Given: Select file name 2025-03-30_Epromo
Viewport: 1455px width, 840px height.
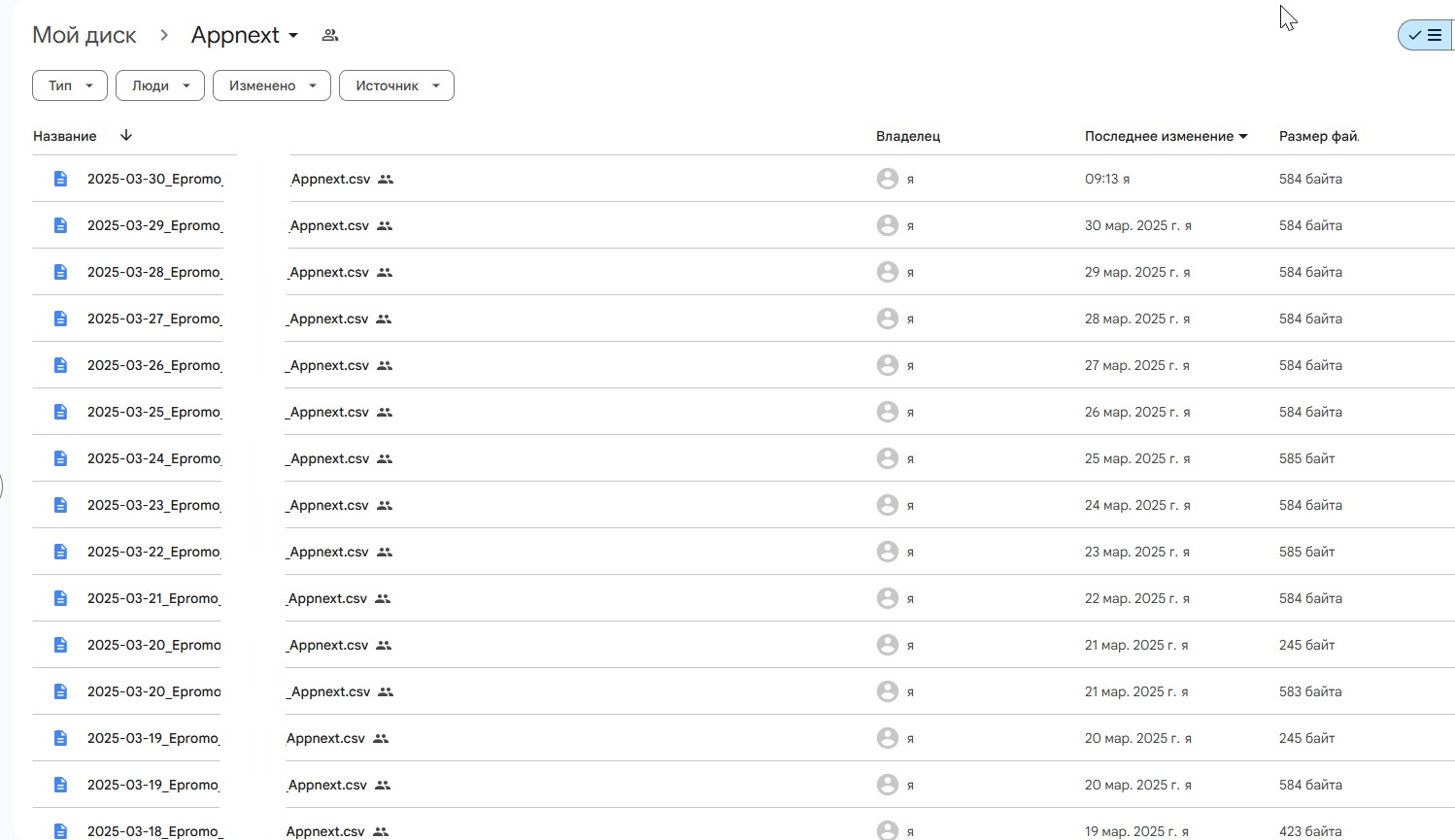Looking at the screenshot, I should [x=154, y=179].
